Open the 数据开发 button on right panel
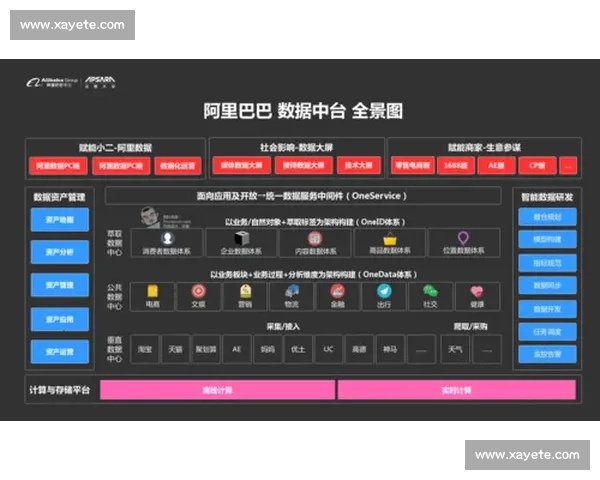Viewport: 600px width, 480px height. [x=547, y=309]
